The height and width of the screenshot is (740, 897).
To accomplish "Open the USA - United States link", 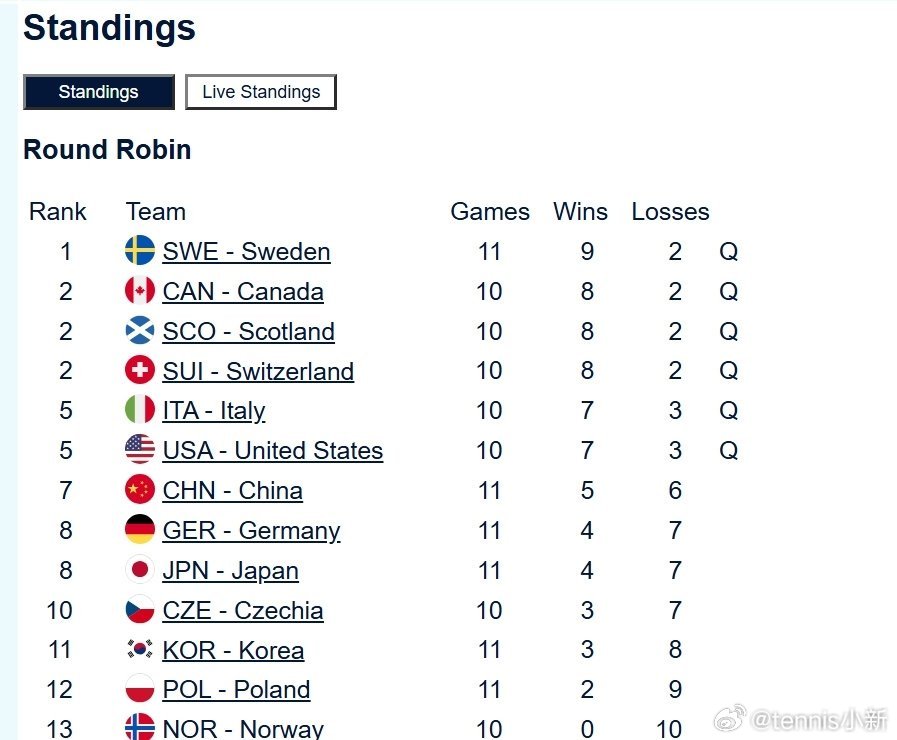I will [x=272, y=451].
